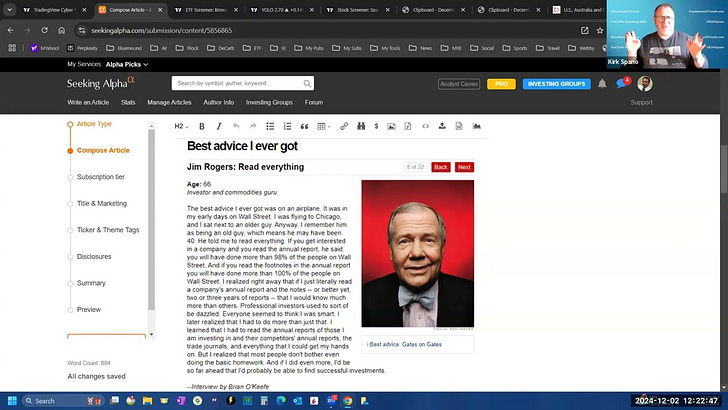Open messages chat bubble with badge

point(623,83)
